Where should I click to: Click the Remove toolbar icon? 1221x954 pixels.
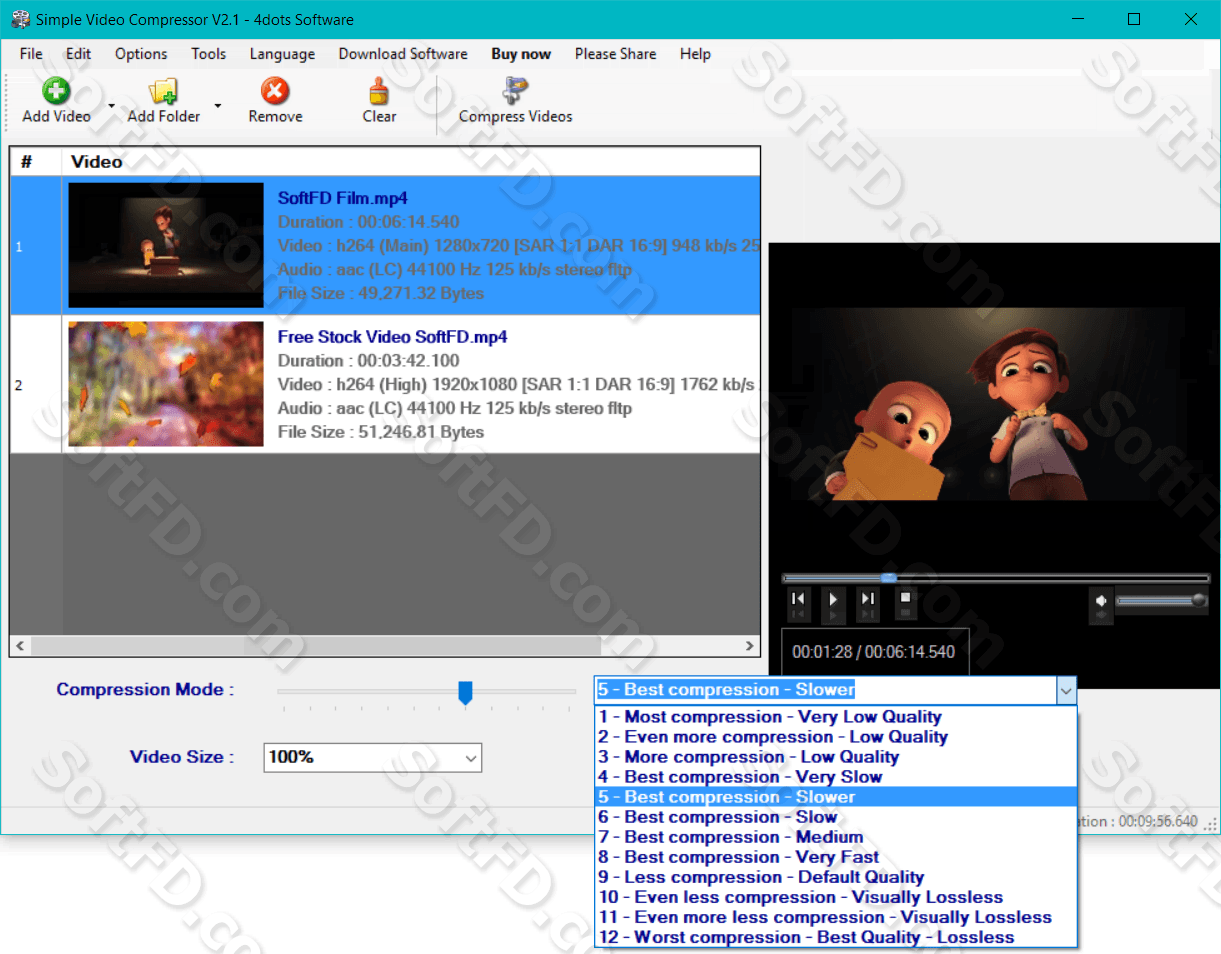[x=275, y=91]
